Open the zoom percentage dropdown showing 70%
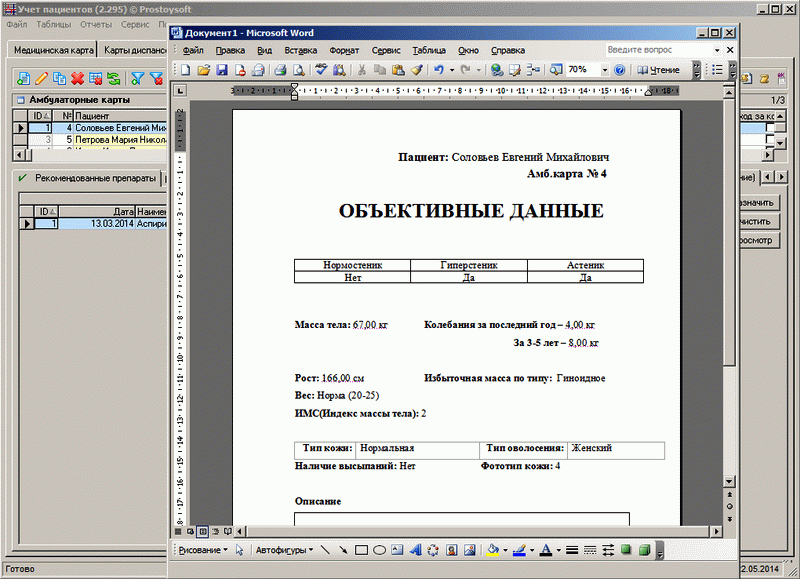The width and height of the screenshot is (800, 579). click(603, 70)
